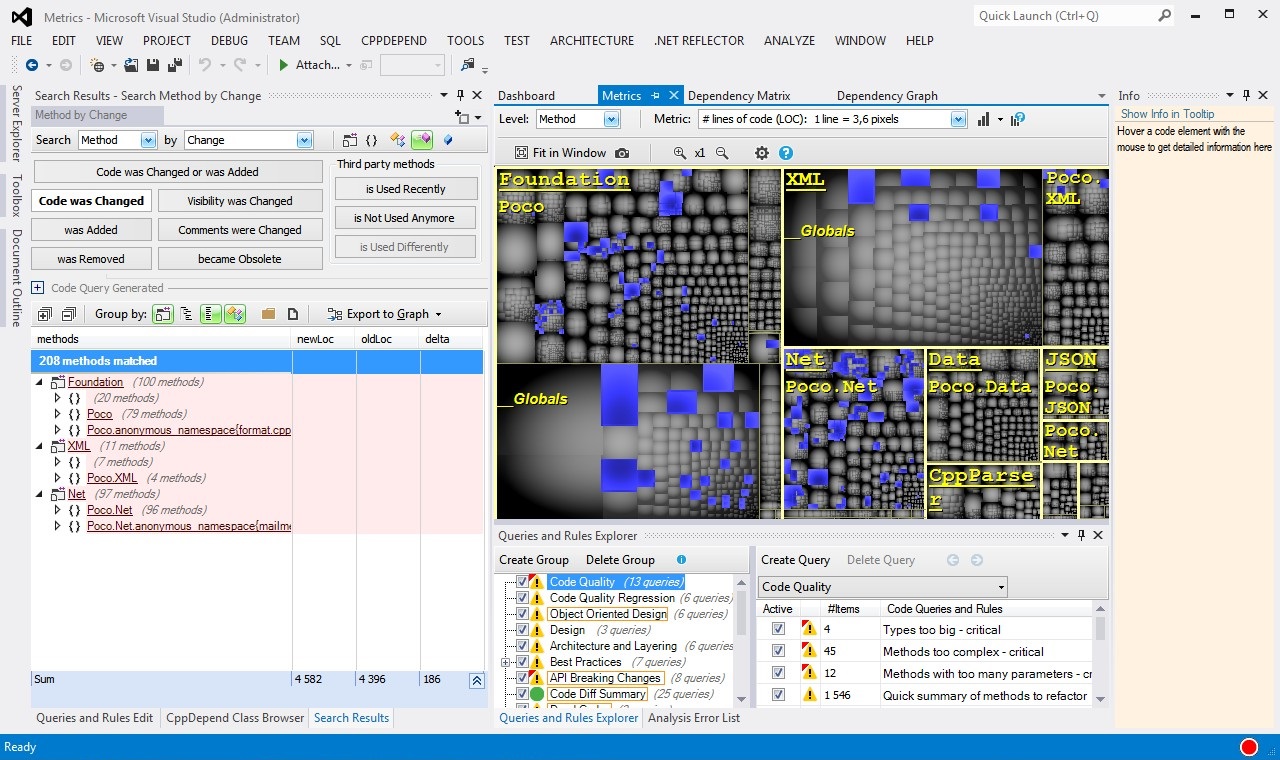Uncheck the Best Practices group checkbox
The width and height of the screenshot is (1280, 760).
click(x=522, y=662)
